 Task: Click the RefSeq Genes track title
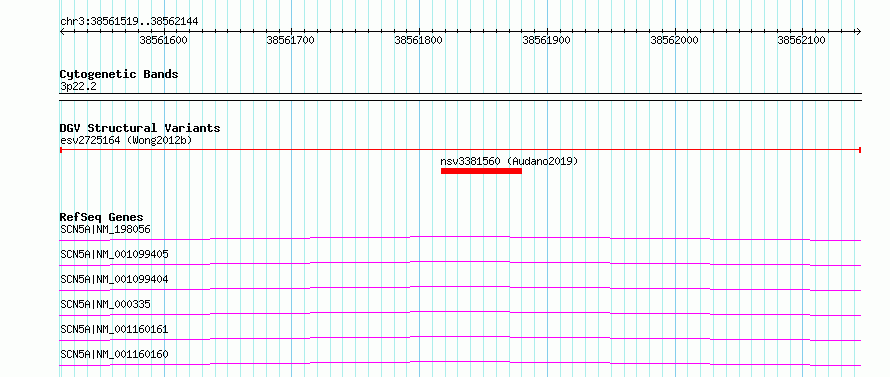tap(102, 217)
